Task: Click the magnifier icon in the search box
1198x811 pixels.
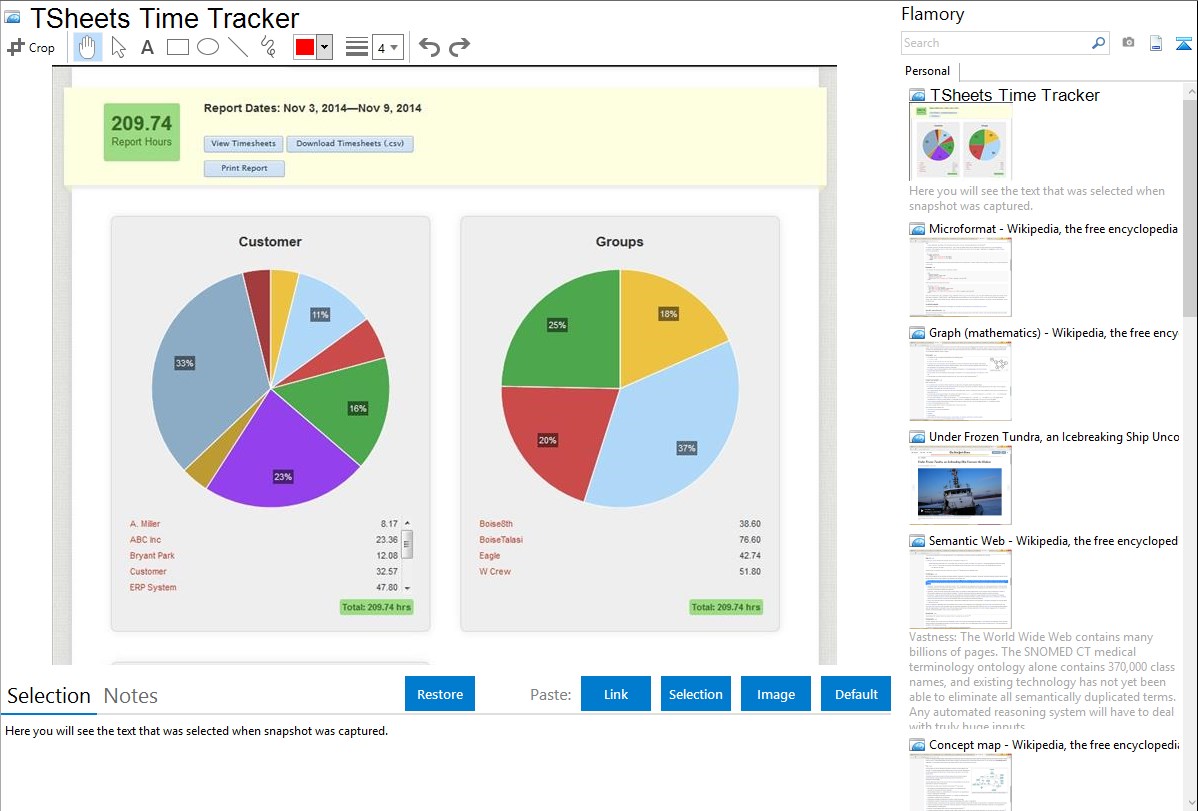Action: [1098, 43]
